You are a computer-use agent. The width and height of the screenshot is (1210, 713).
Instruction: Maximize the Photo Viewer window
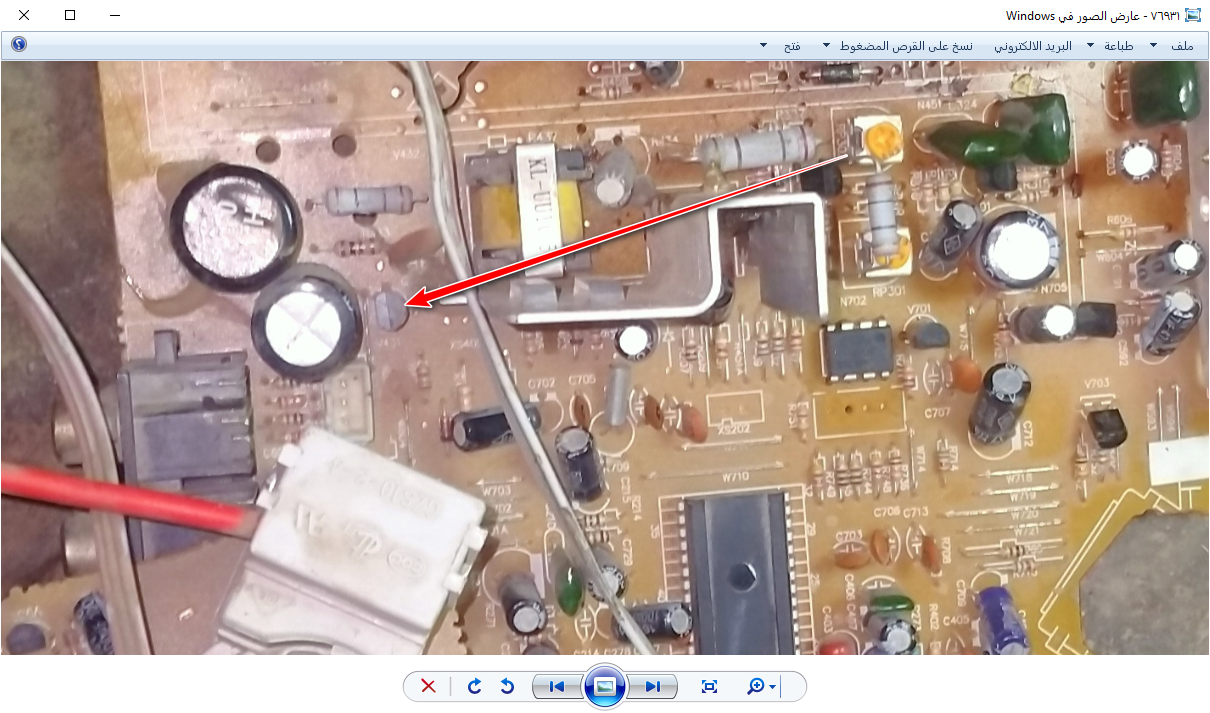(x=69, y=15)
